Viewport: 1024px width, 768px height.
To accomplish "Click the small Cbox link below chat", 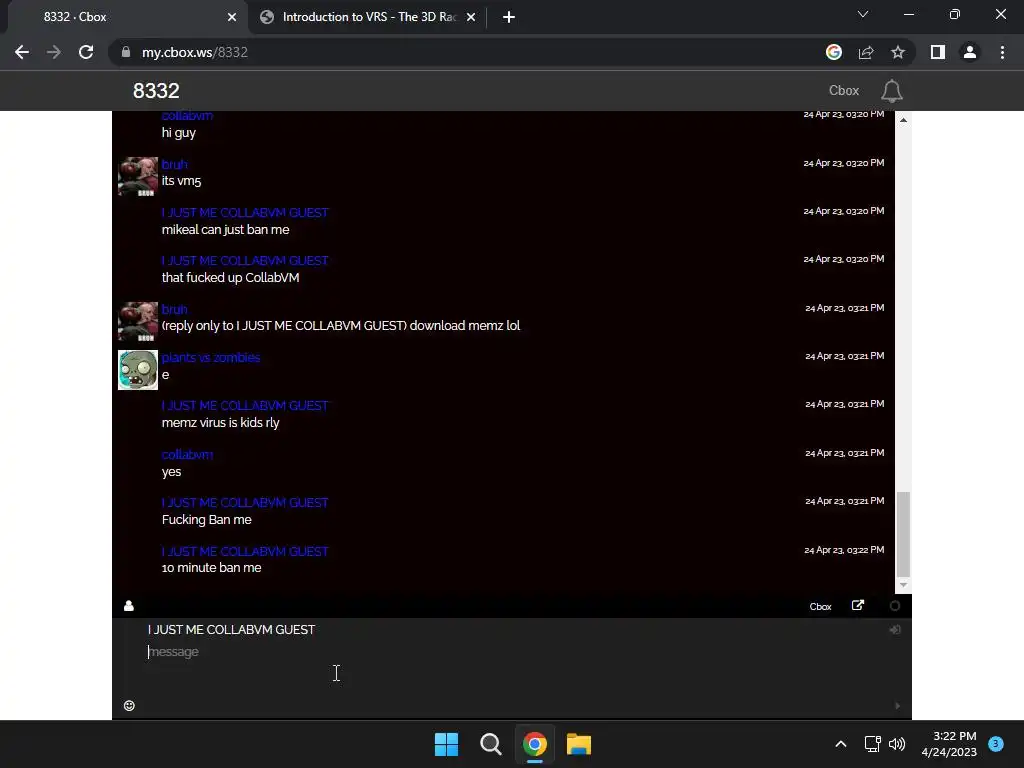I will coord(820,607).
